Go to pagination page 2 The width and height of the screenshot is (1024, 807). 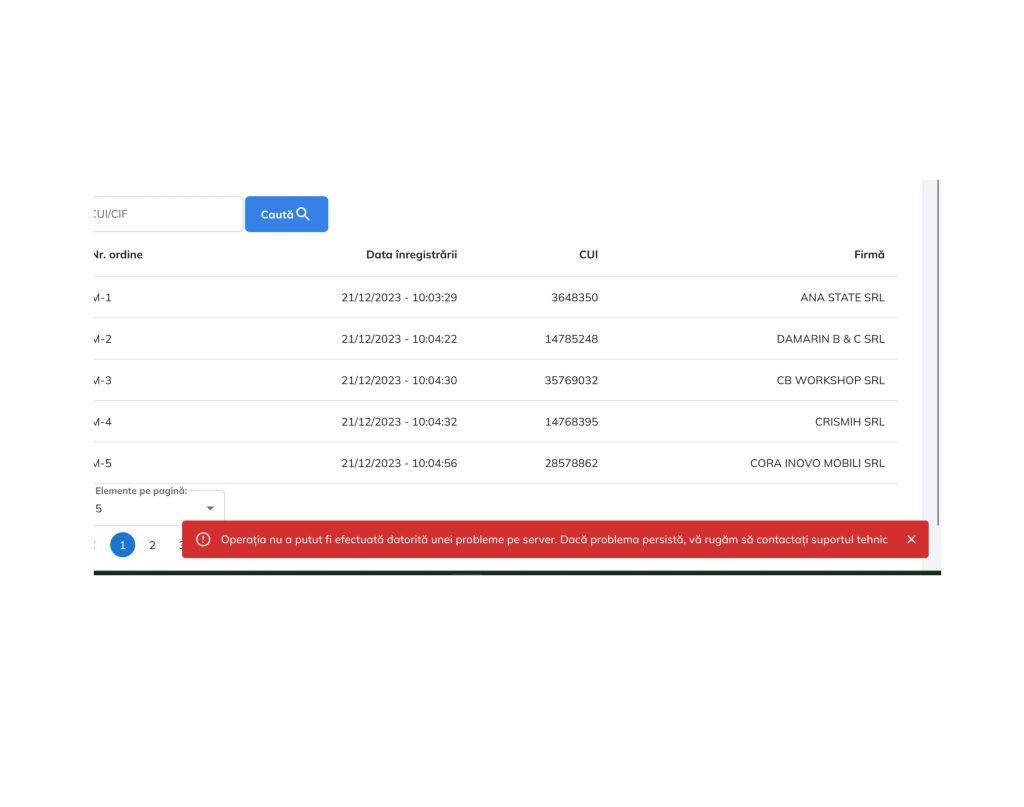(x=152, y=545)
